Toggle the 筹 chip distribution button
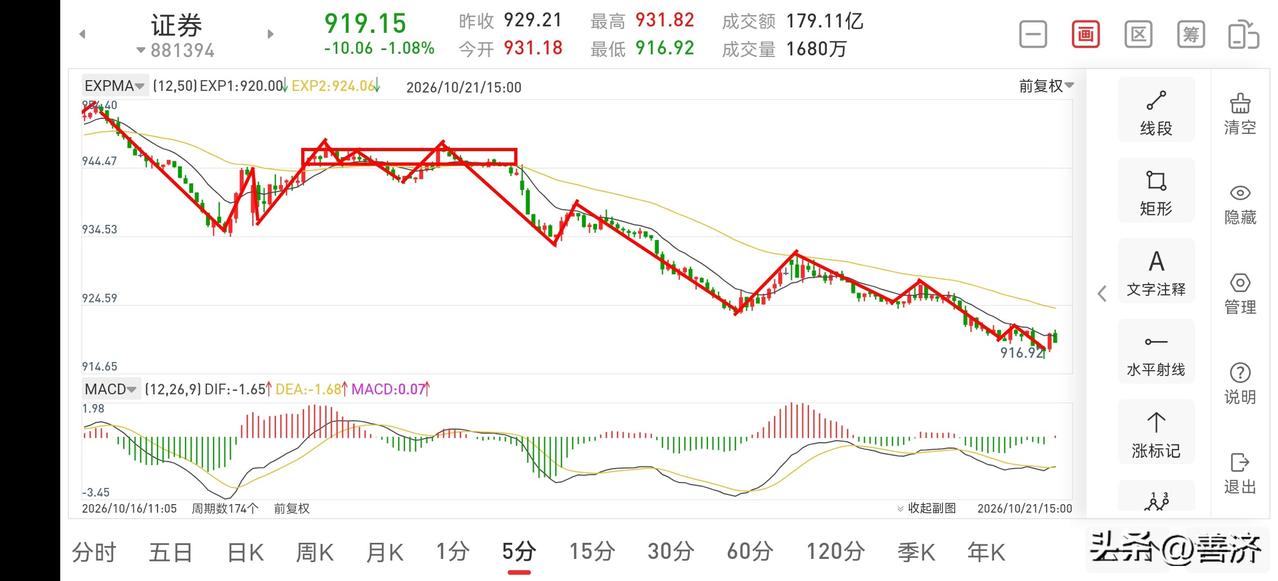Screen dimensions: 1278x581 [1191, 34]
